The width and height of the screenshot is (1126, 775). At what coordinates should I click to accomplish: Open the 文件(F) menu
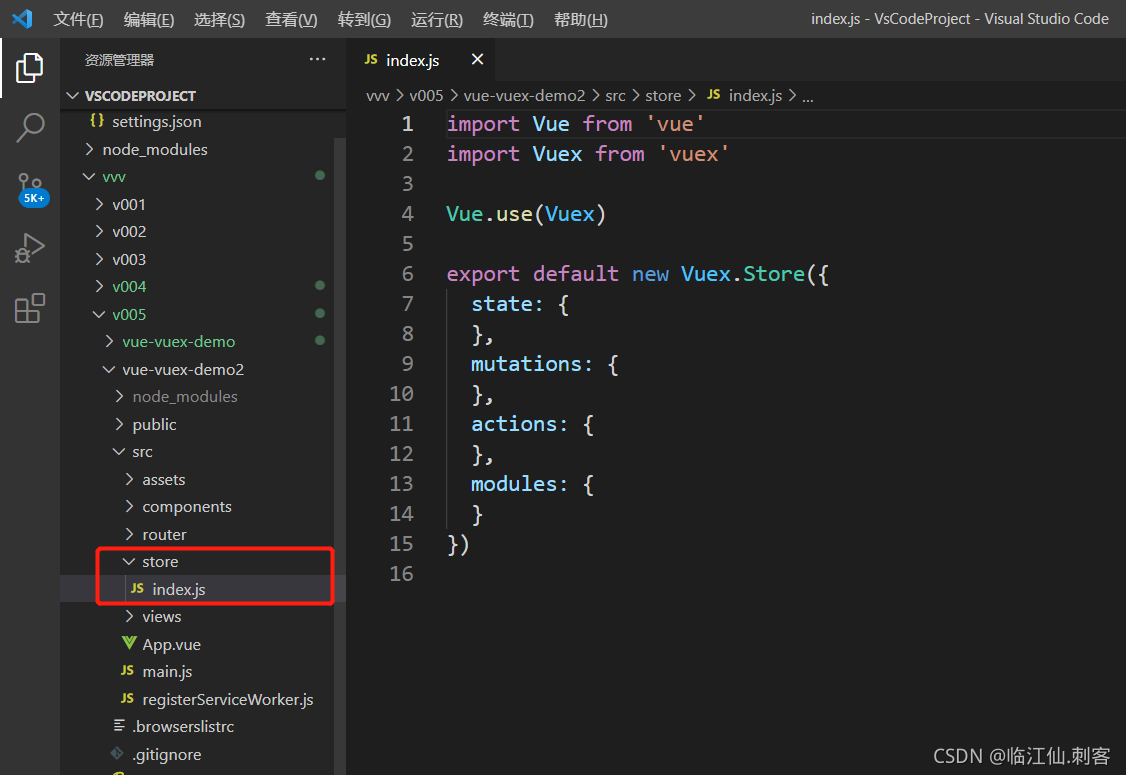point(78,19)
